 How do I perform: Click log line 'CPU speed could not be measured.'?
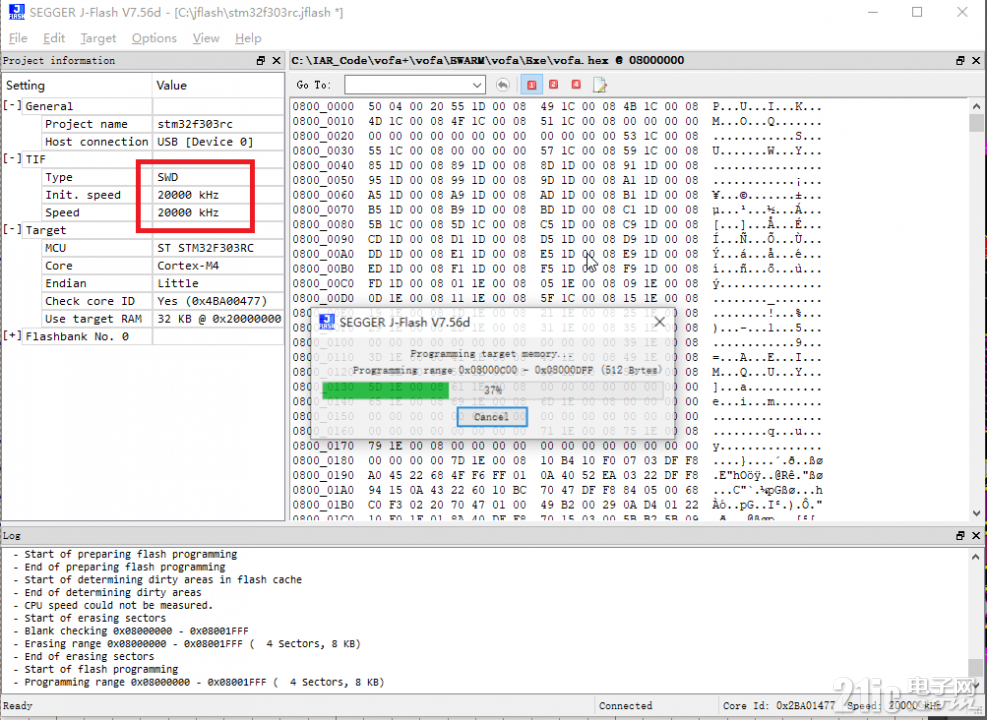click(118, 605)
